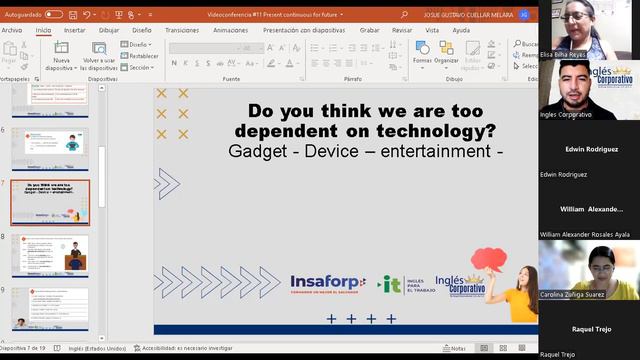Switch to the Grabar tab

(x=369, y=30)
